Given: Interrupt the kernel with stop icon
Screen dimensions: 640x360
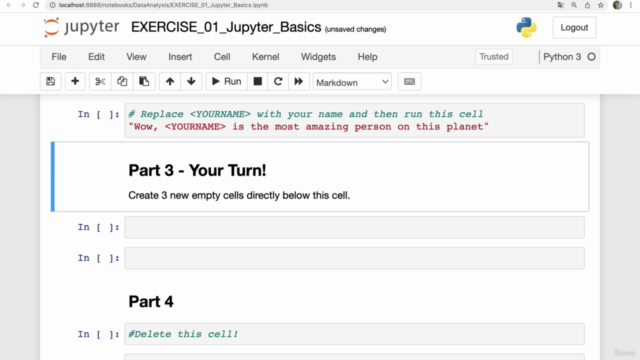Looking at the screenshot, I should (258, 82).
